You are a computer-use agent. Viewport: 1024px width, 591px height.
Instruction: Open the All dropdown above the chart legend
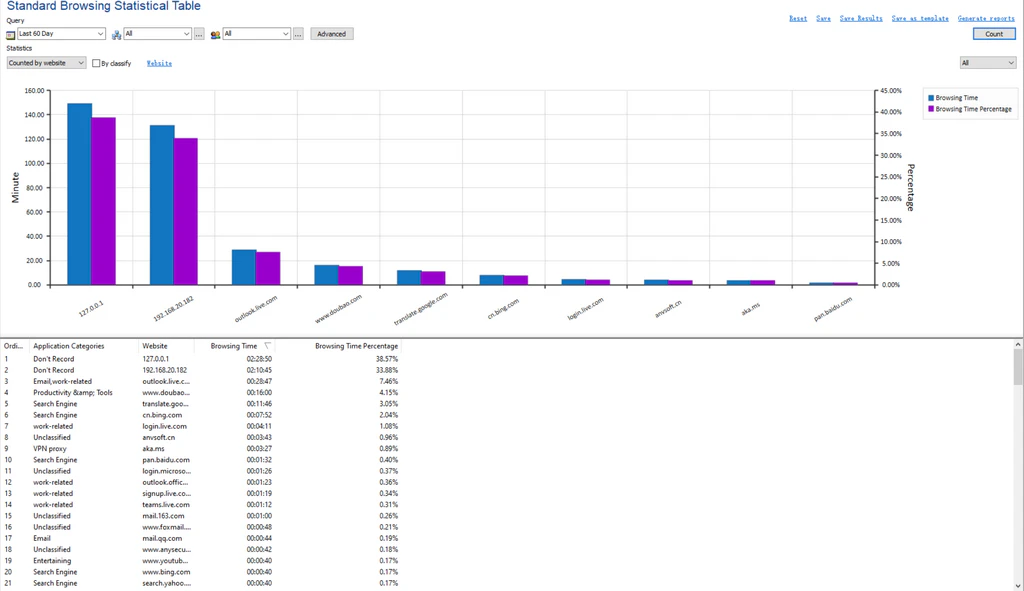(987, 63)
